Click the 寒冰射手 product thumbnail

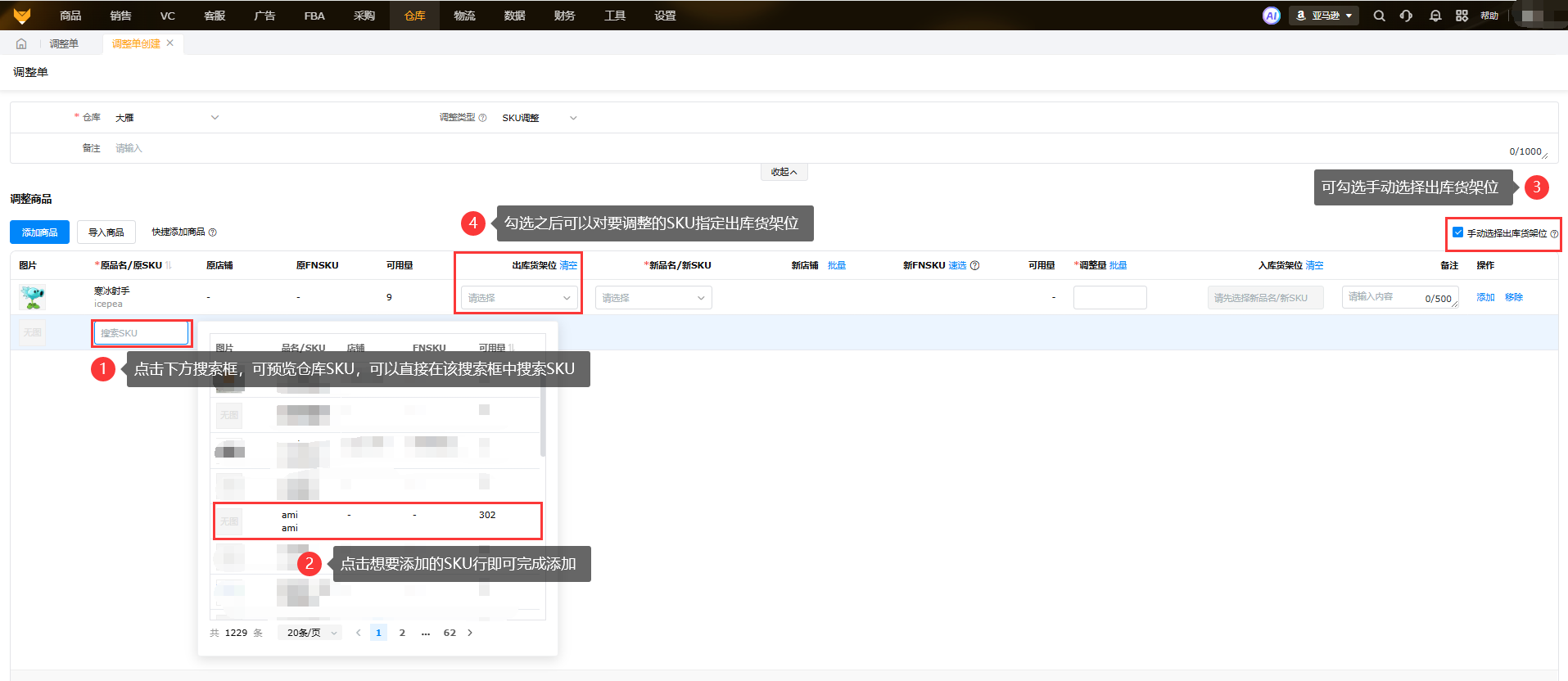(32, 297)
